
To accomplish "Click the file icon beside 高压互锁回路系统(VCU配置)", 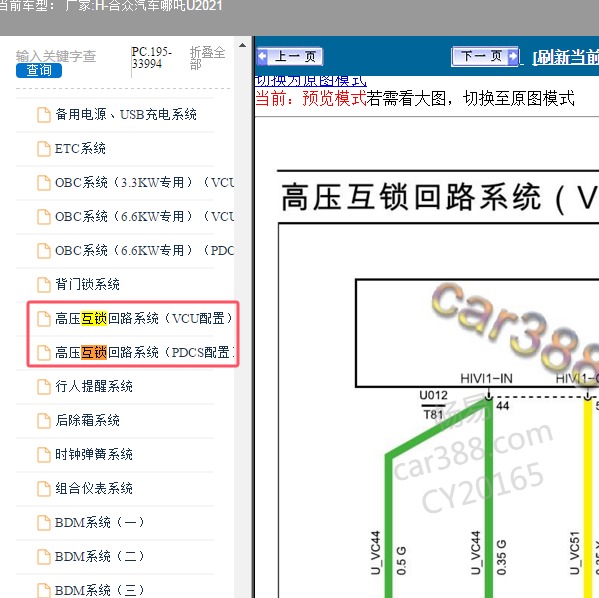I will click(44, 319).
